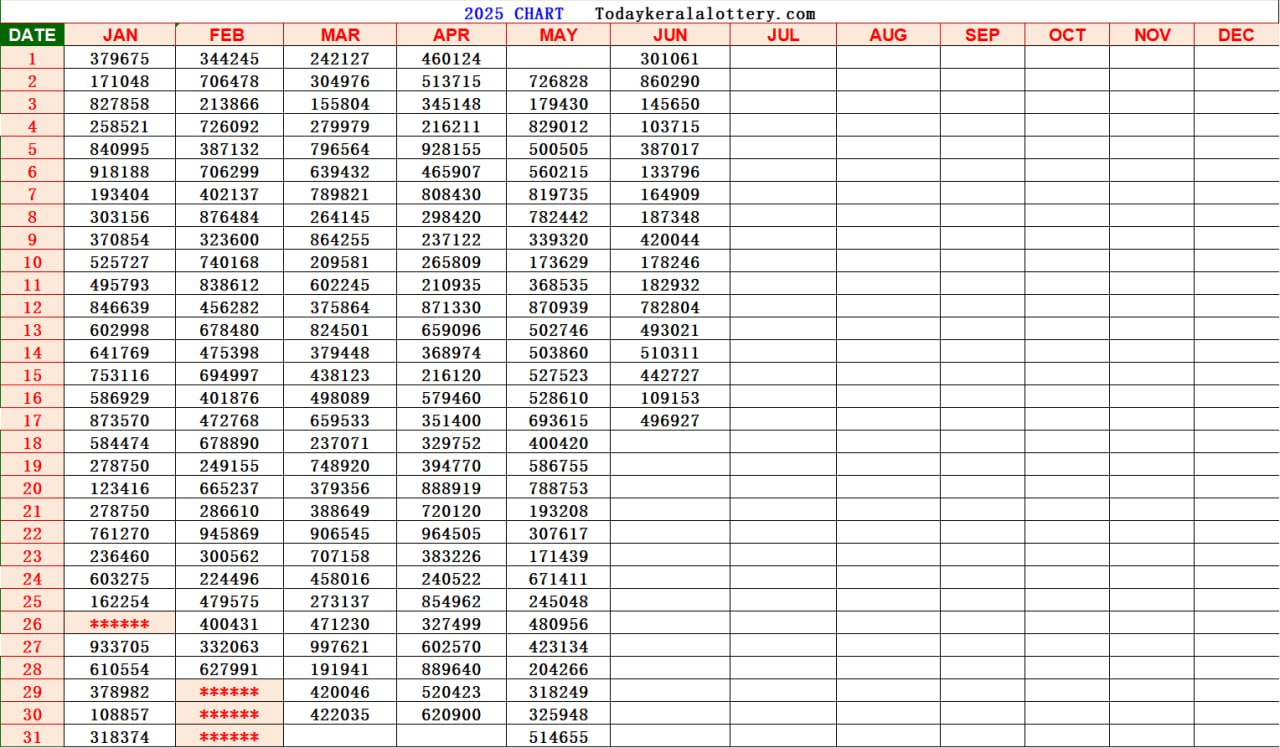Select cell with value 475398
Viewport: 1280px width, 748px height.
pyautogui.click(x=229, y=353)
